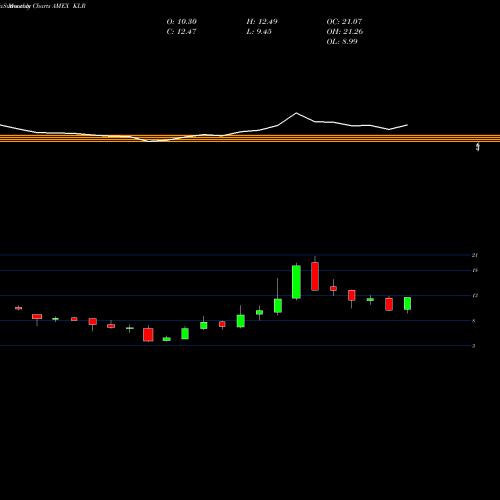Screen dimensions: 500x500
Task: Click the 'Charts AMEX' title text
Action: (x=51, y=6)
